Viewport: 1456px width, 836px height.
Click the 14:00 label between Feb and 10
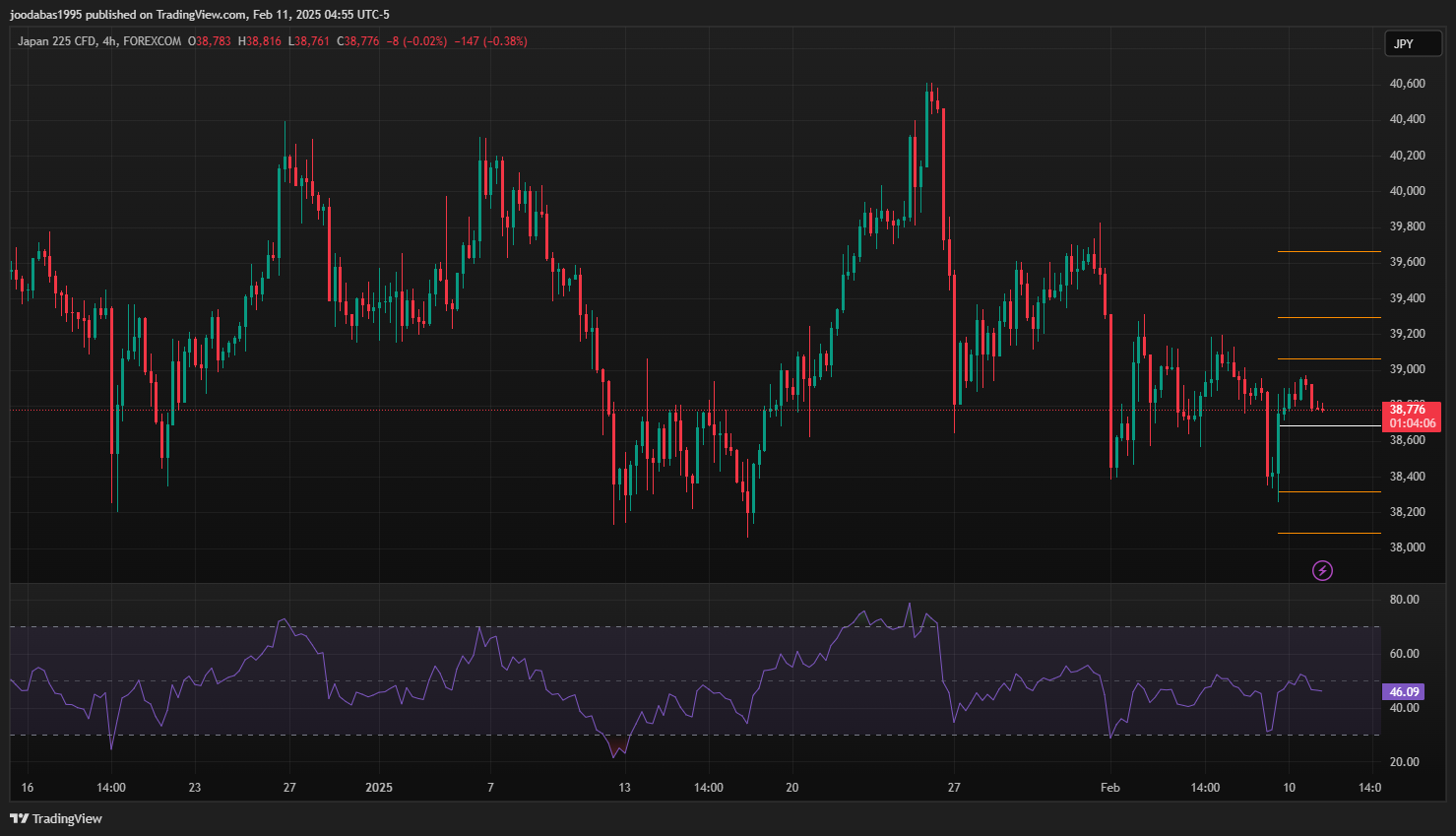coord(1205,788)
